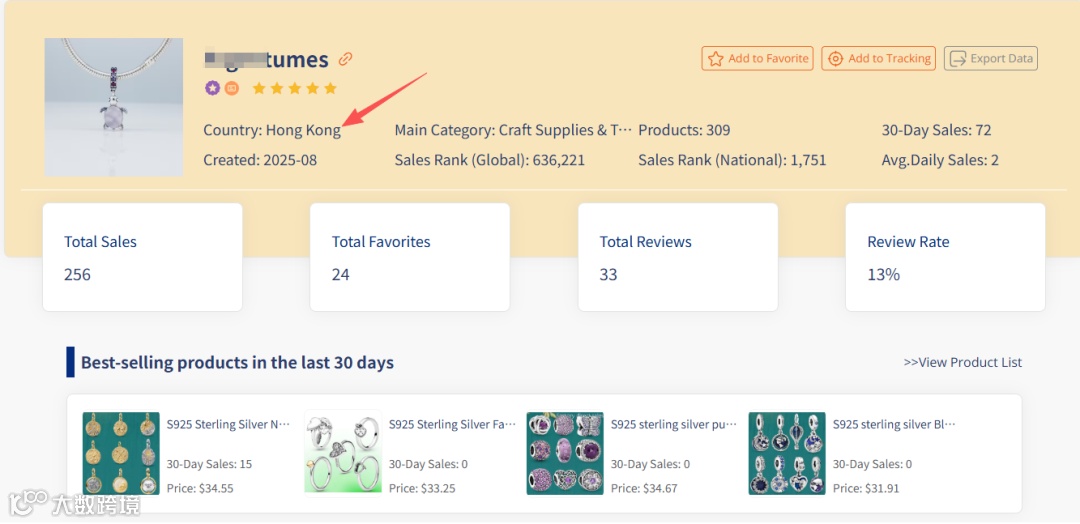The image size is (1080, 524).
Task: Click the Add to Favorite button
Action: point(757,59)
